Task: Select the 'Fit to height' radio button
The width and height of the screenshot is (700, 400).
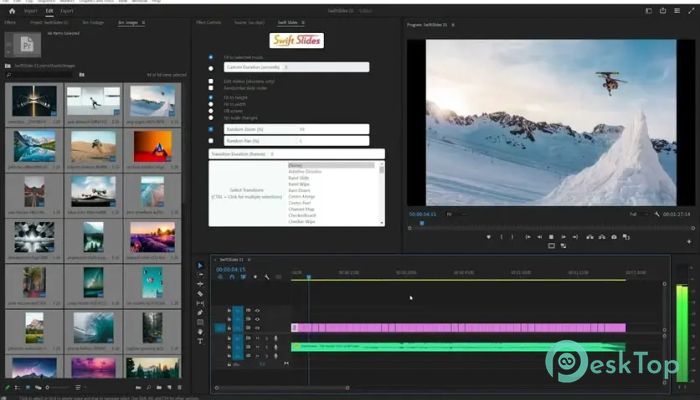Action: click(x=211, y=97)
